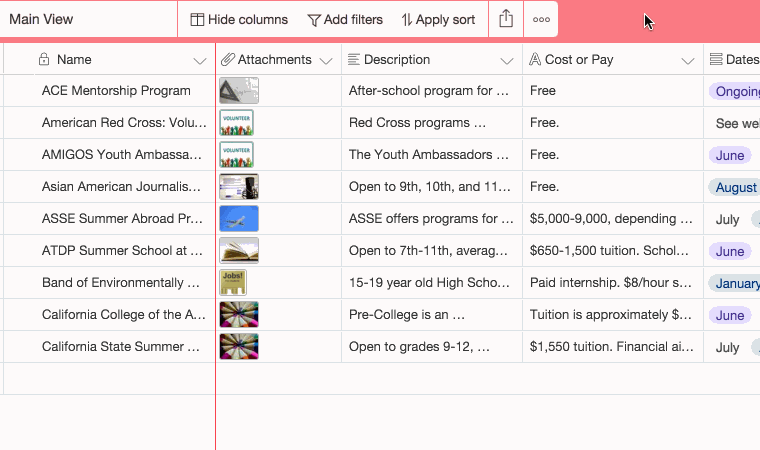Open Hide columns menu
The width and height of the screenshot is (760, 450).
click(x=239, y=19)
